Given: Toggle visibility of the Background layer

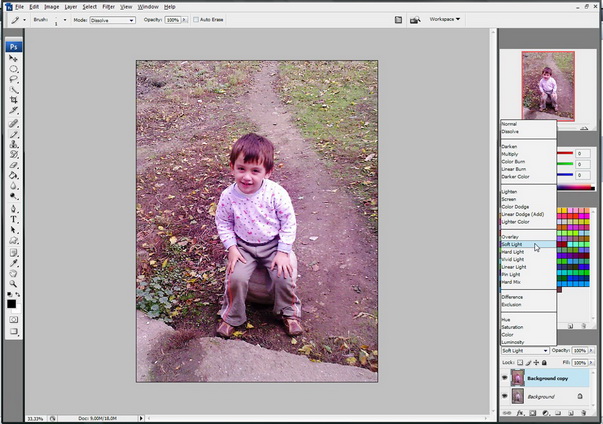Looking at the screenshot, I should point(505,396).
